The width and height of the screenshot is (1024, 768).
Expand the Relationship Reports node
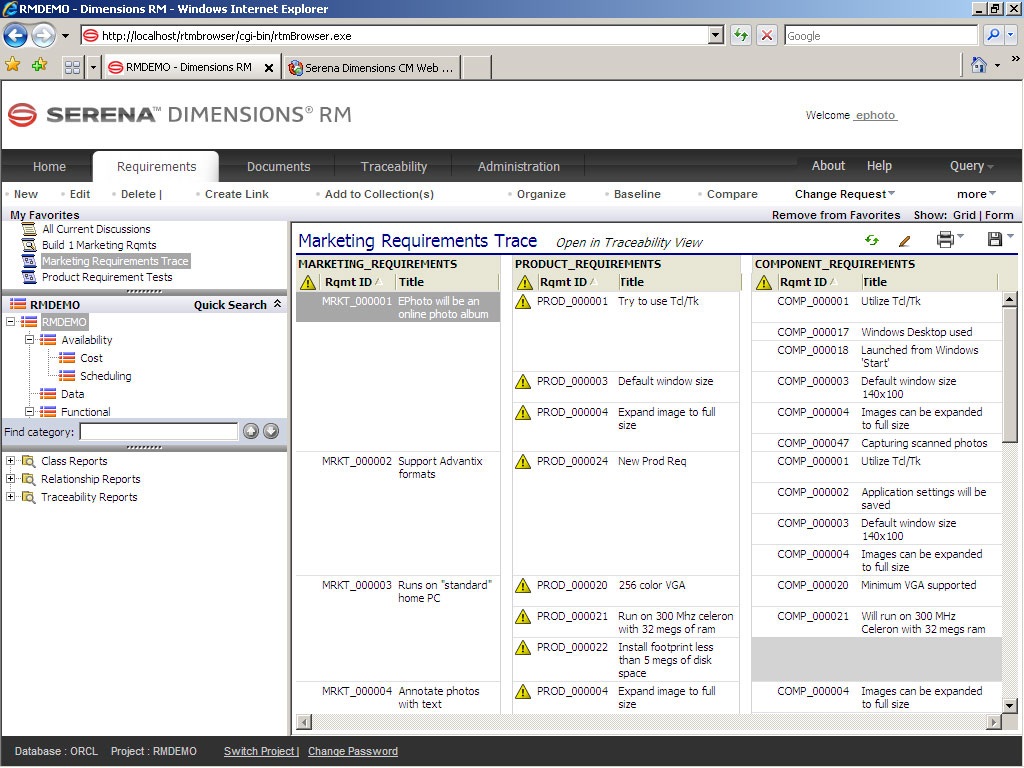10,479
